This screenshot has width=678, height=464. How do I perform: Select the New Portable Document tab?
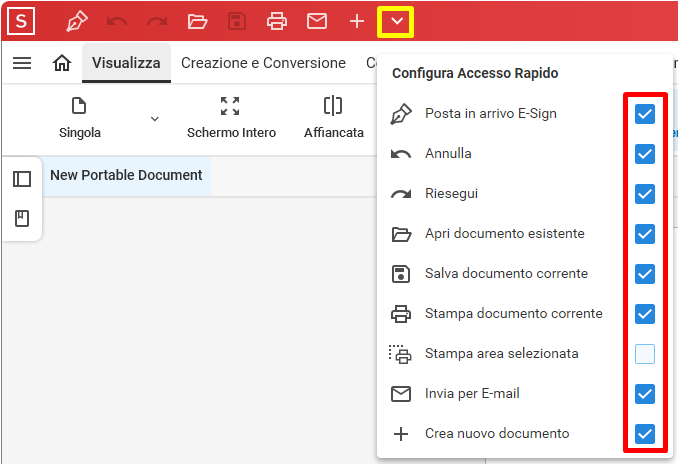(x=126, y=175)
